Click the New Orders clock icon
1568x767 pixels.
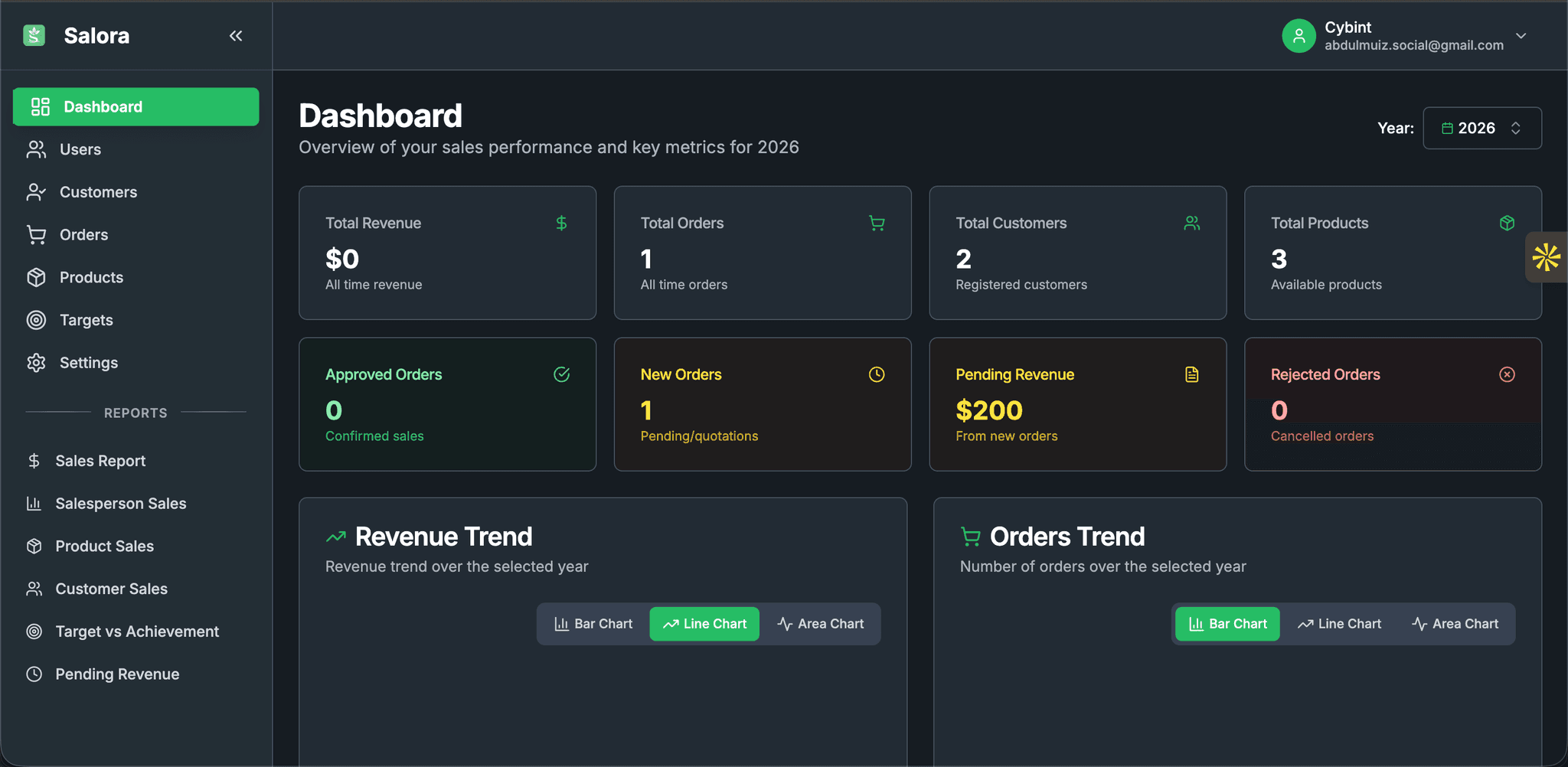point(877,374)
